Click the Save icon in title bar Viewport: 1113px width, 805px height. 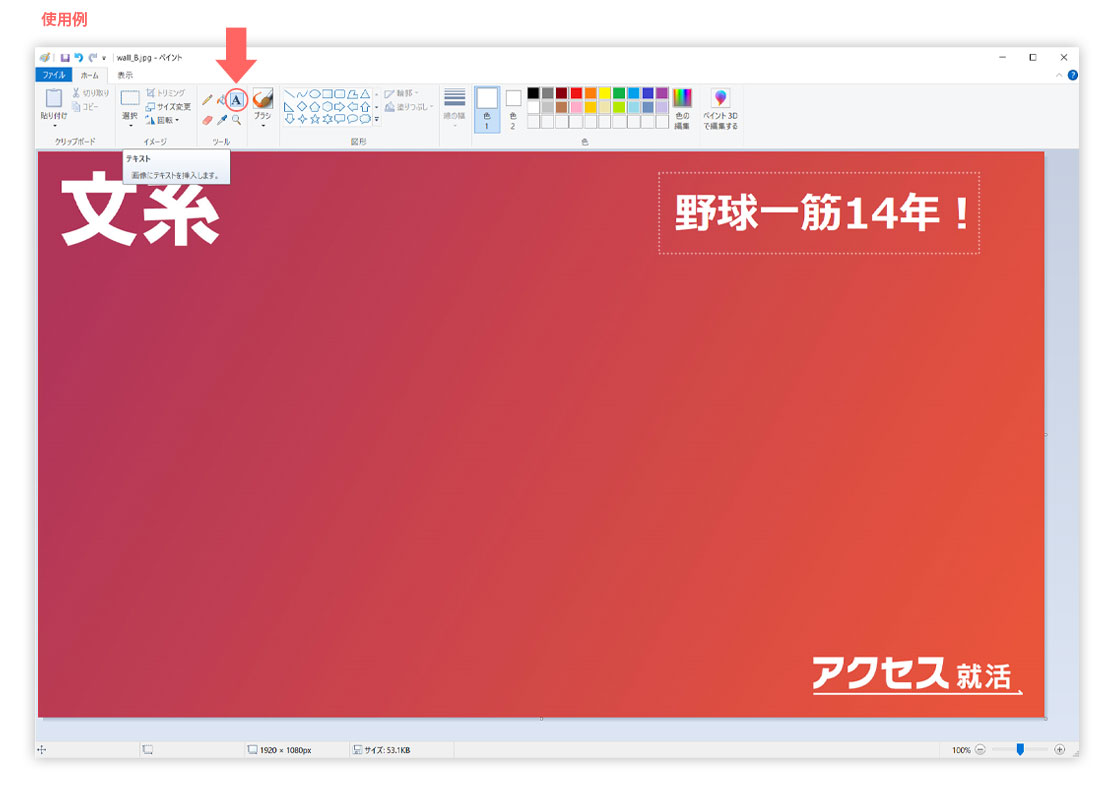65,58
